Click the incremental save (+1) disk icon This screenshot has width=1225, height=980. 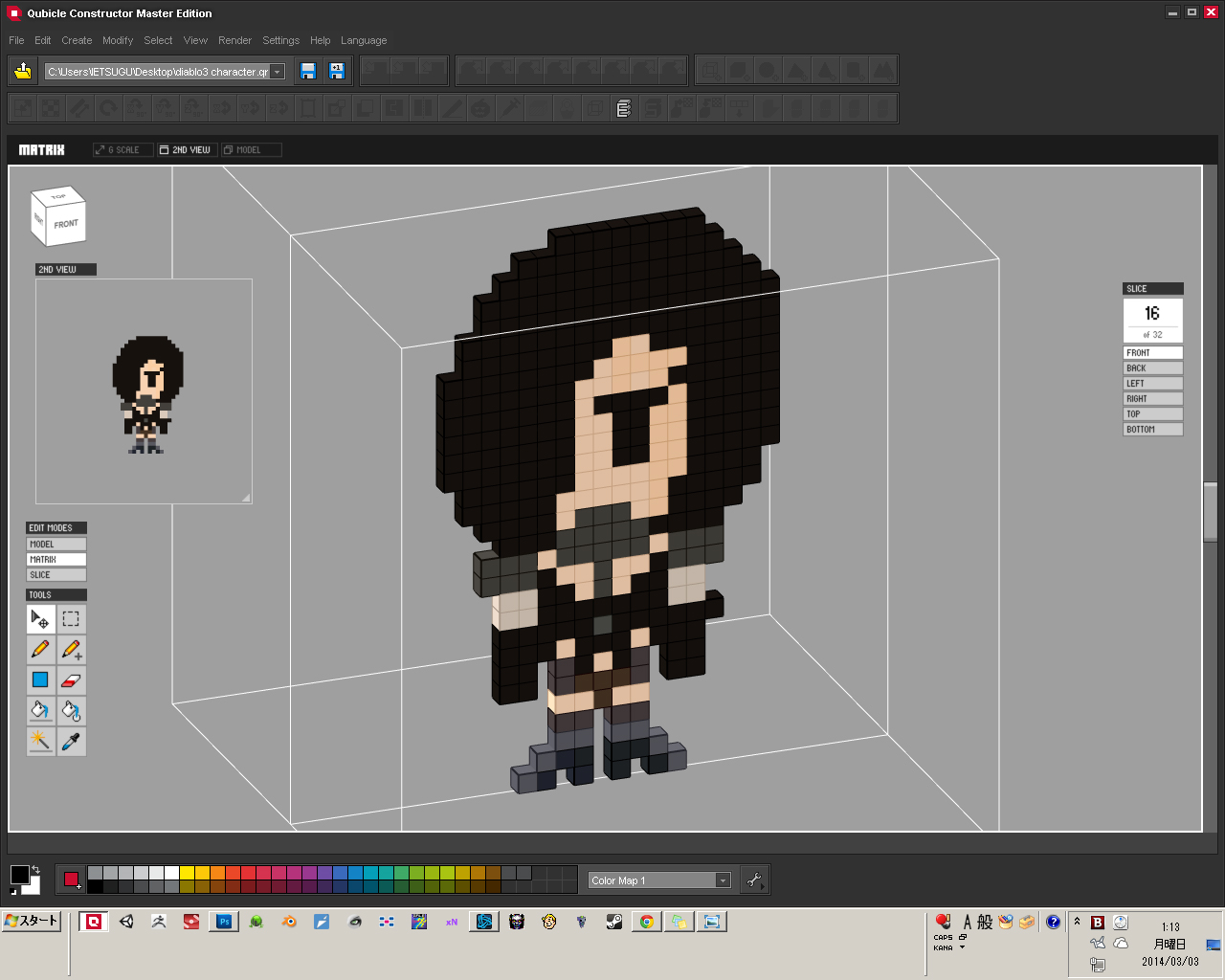[x=337, y=71]
